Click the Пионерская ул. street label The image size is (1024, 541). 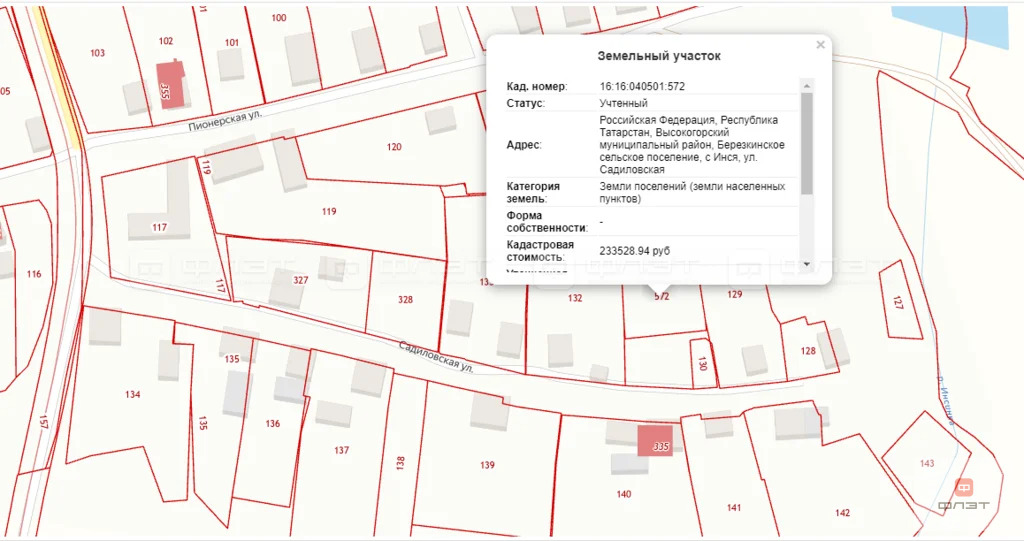pos(224,121)
